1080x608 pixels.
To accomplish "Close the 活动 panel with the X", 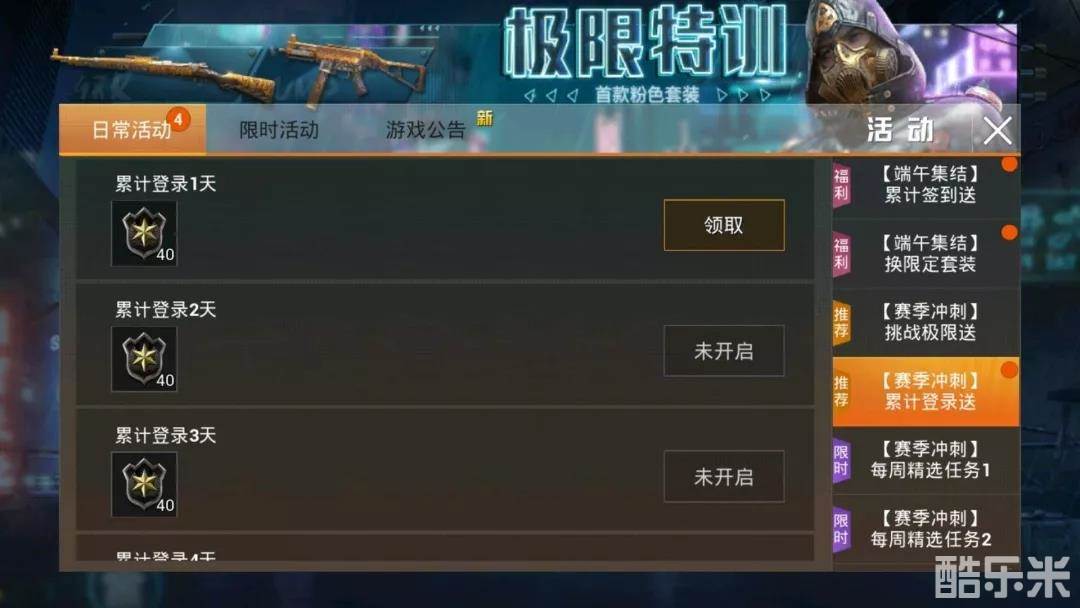I will click(x=997, y=130).
